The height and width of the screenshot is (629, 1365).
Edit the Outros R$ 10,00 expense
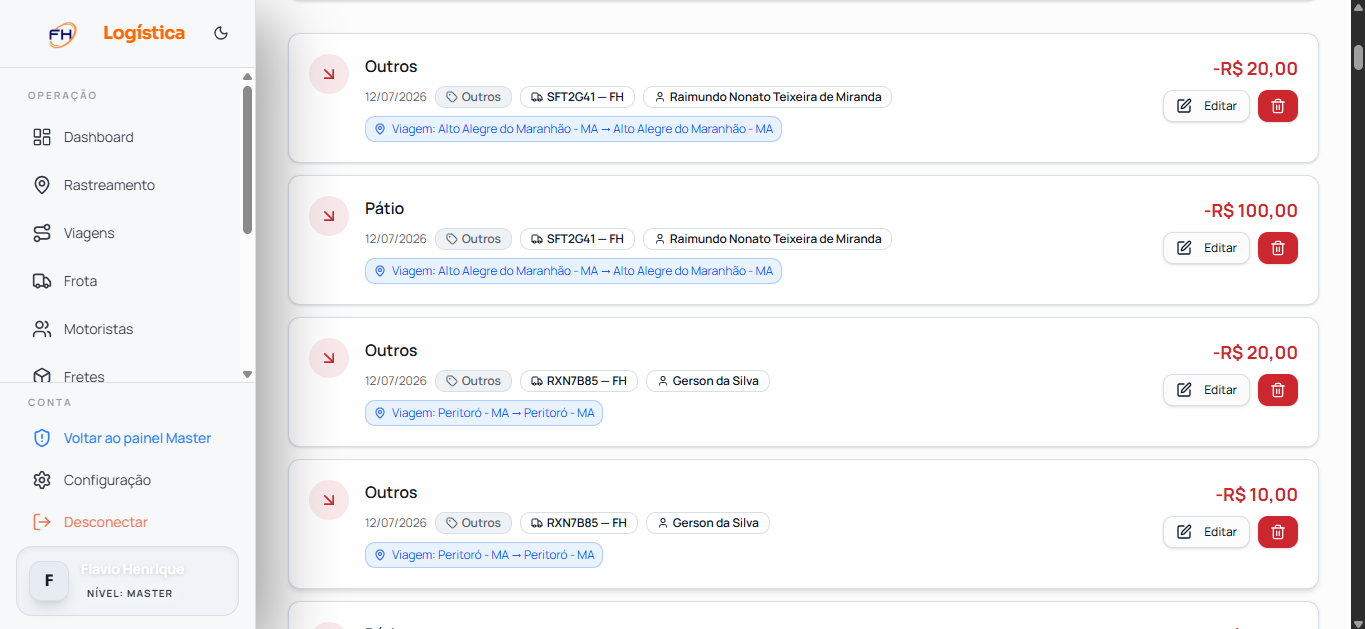pos(1206,532)
